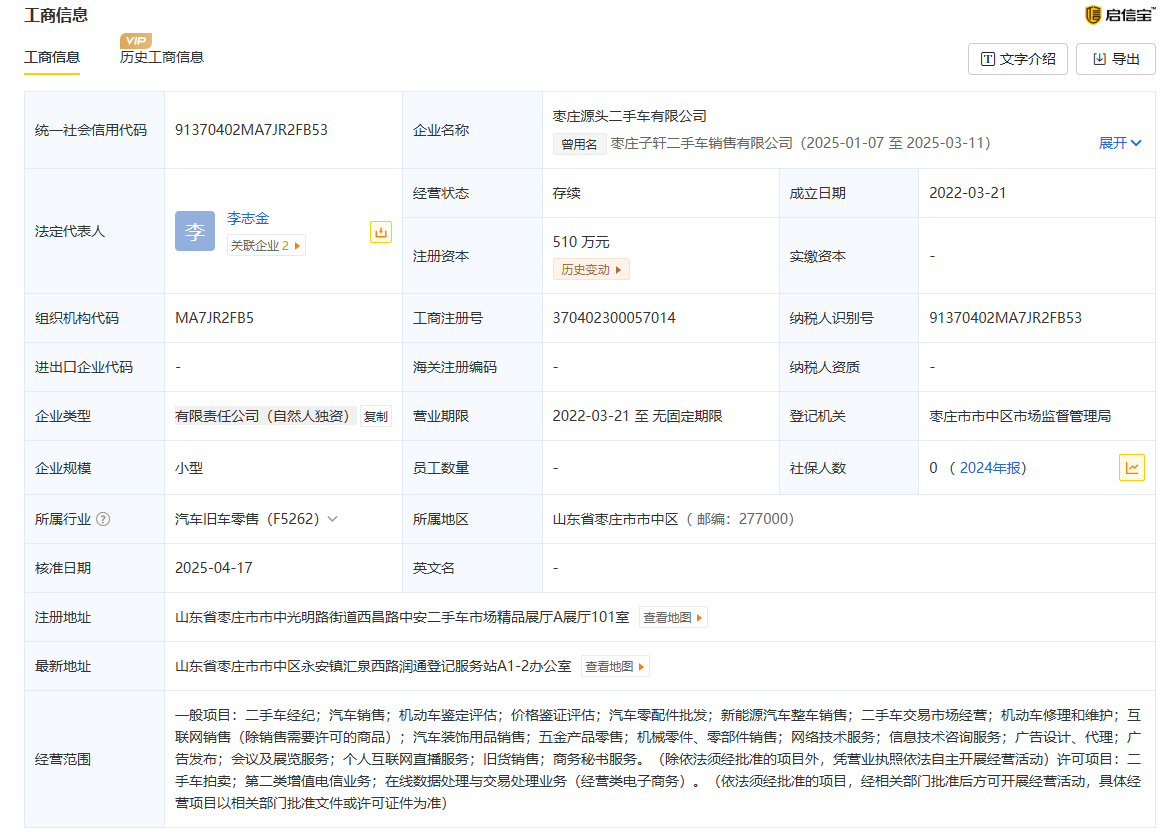The image size is (1164, 833).
Task: Expand the 汽车旧车零售 (F5262) industry chevron
Action: click(332, 519)
